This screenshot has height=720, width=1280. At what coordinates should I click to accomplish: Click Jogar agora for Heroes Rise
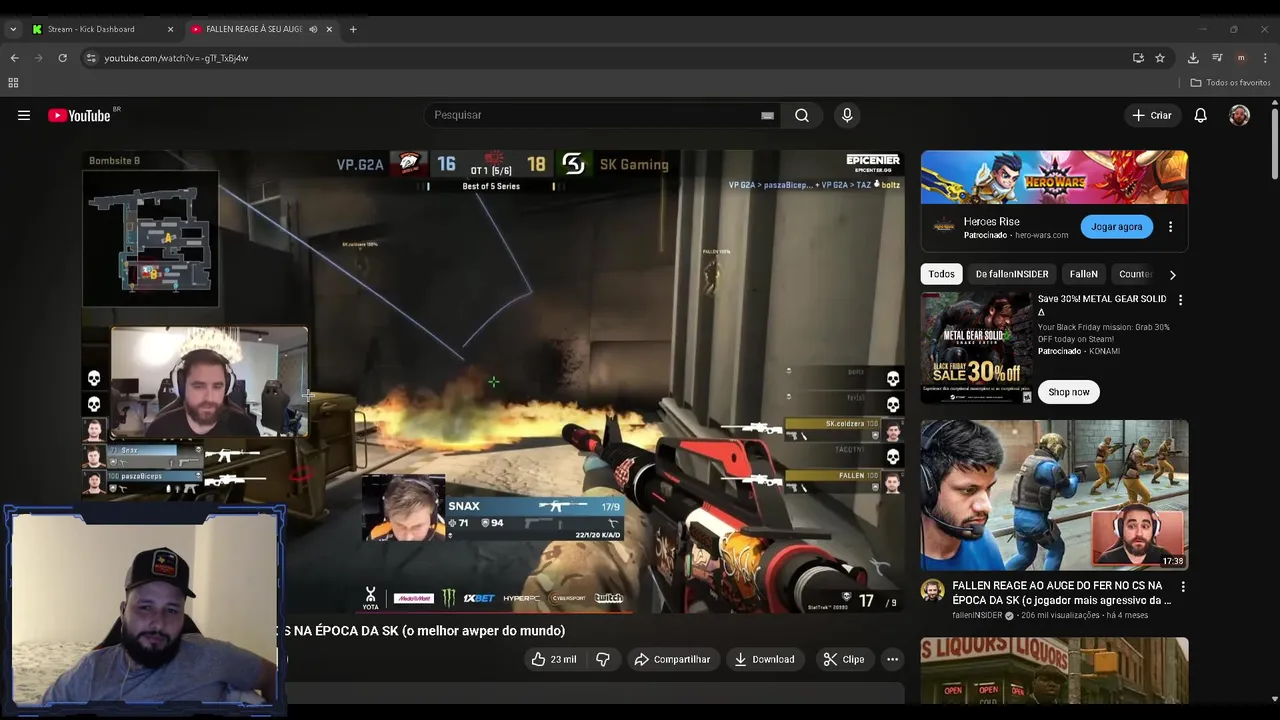point(1116,227)
